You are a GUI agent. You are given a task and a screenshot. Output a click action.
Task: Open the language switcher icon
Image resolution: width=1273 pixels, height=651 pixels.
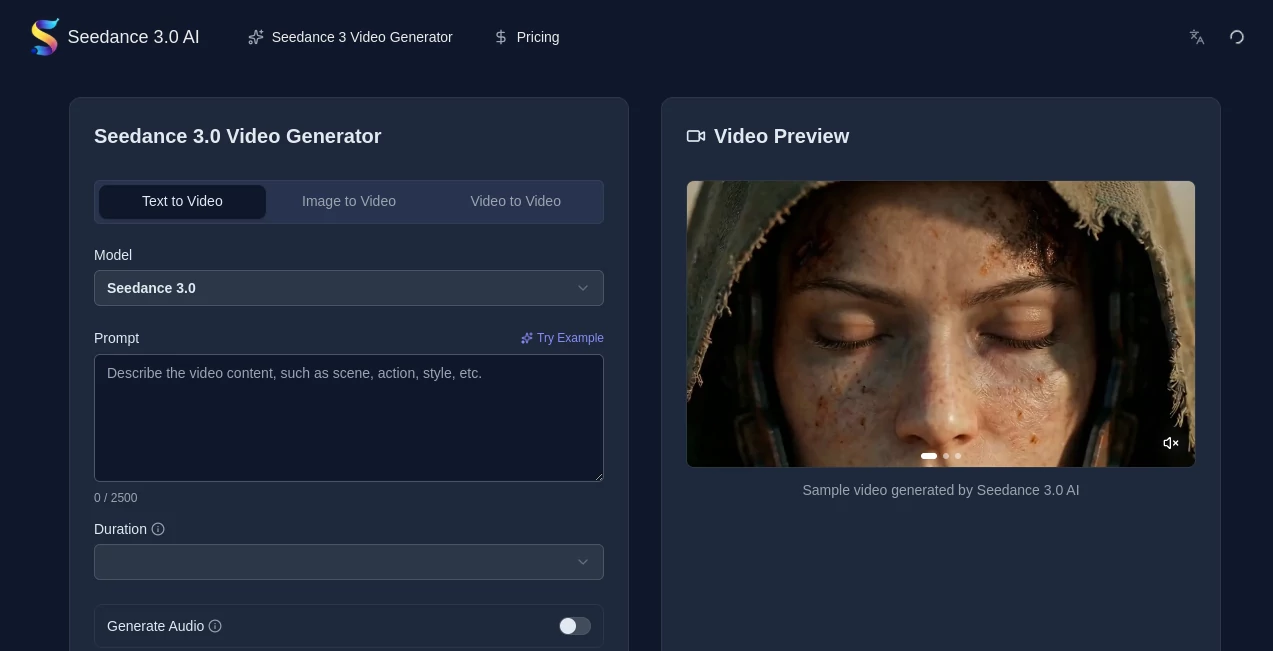click(x=1196, y=37)
